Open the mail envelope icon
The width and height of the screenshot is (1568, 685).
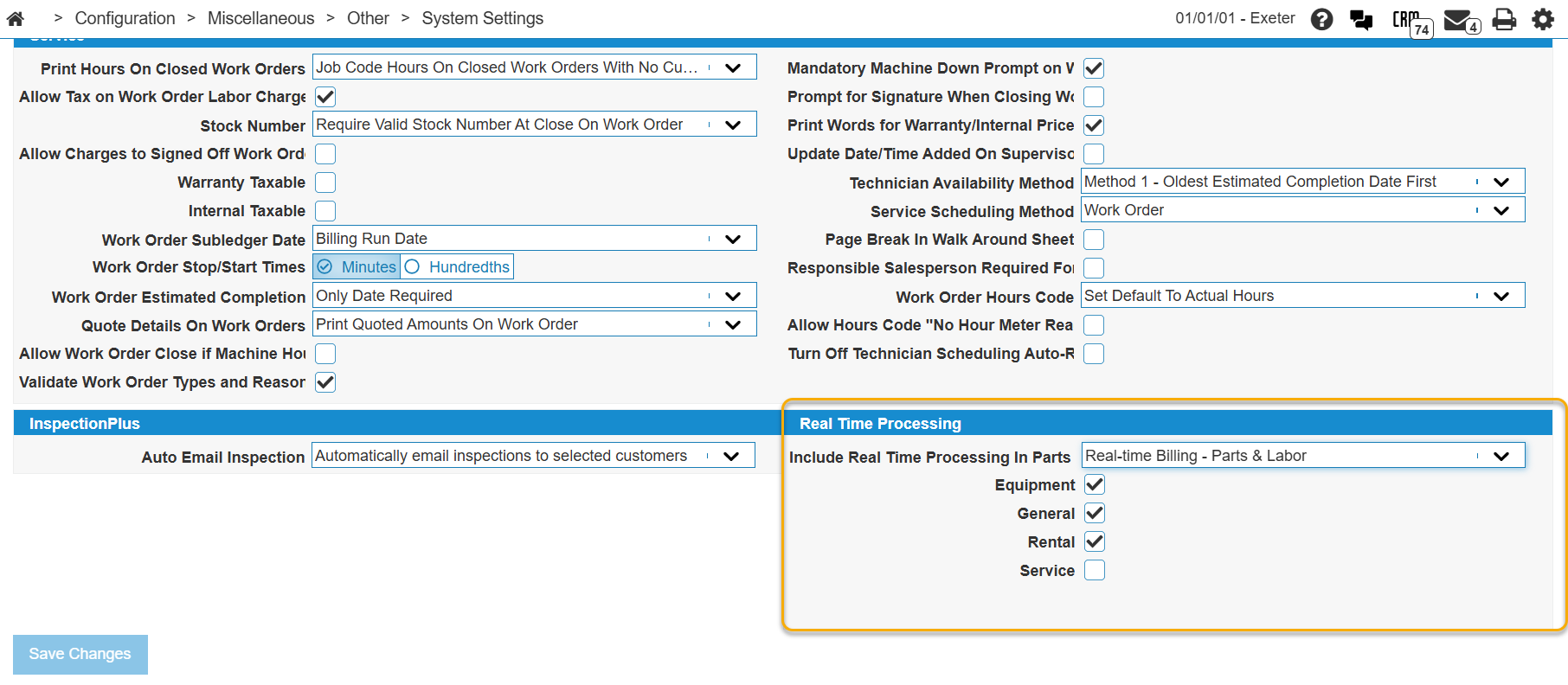[1459, 20]
